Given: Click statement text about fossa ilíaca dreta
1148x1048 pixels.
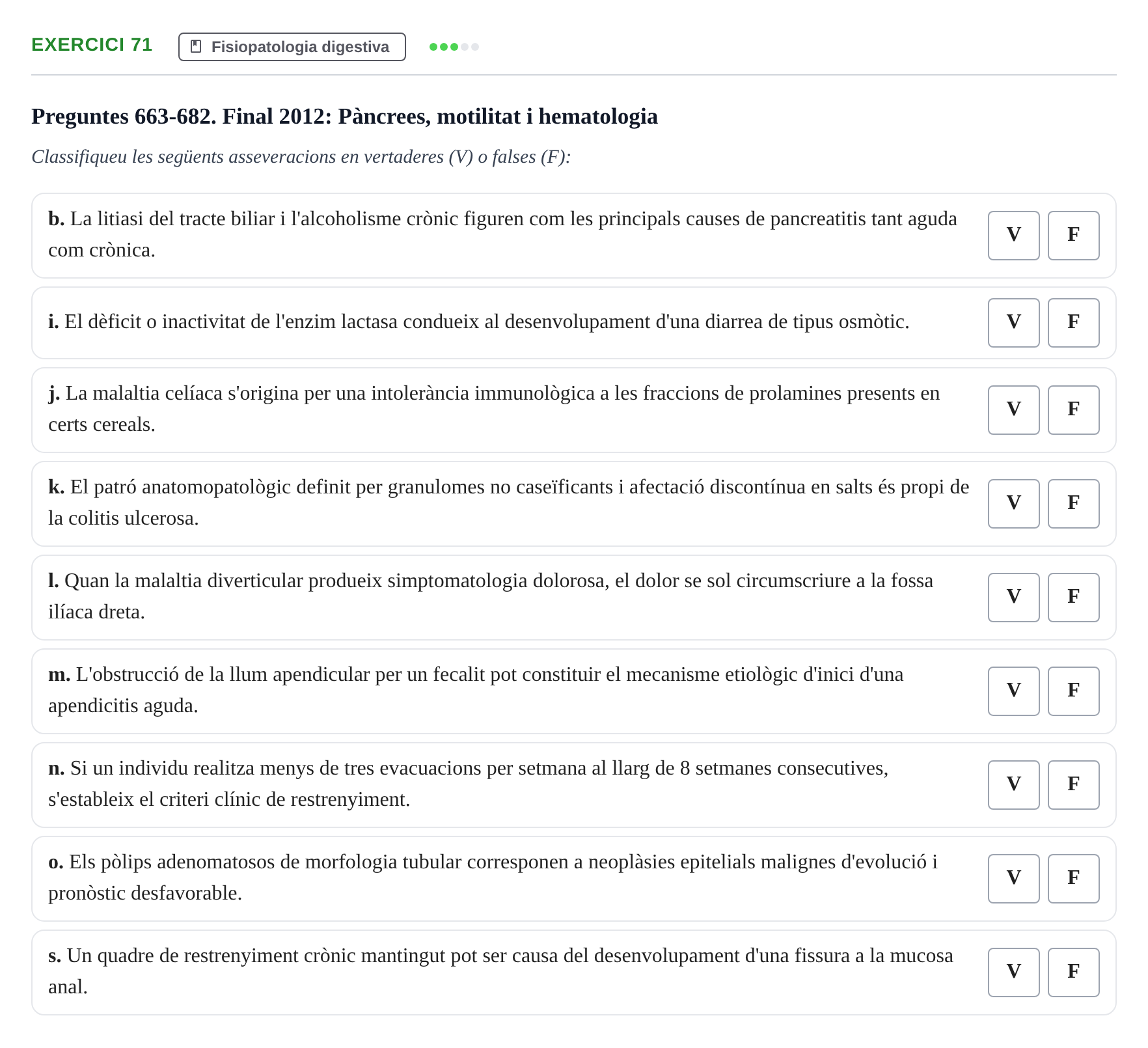Looking at the screenshot, I should [x=491, y=596].
